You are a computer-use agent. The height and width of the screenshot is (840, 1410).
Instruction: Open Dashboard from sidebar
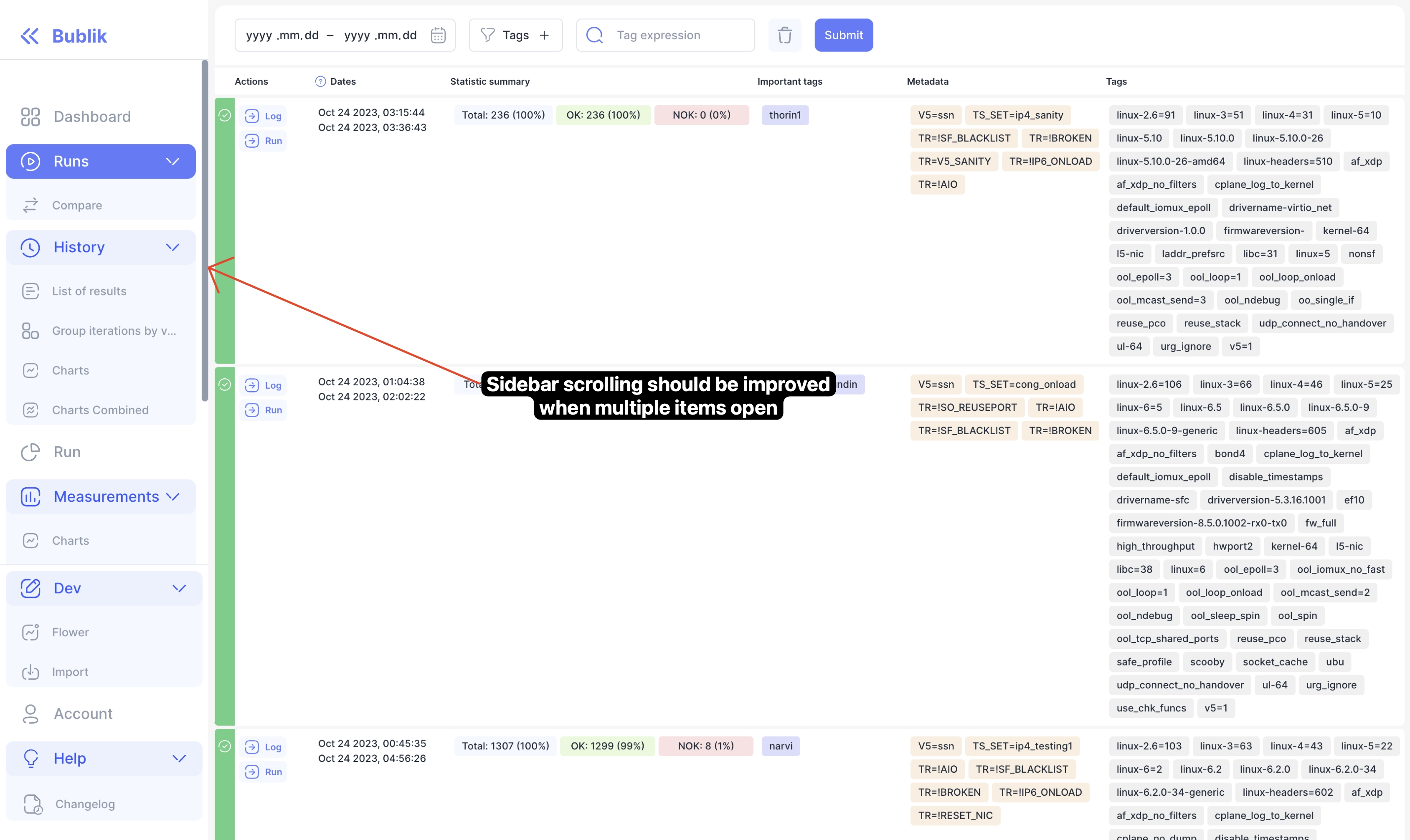[x=92, y=116]
